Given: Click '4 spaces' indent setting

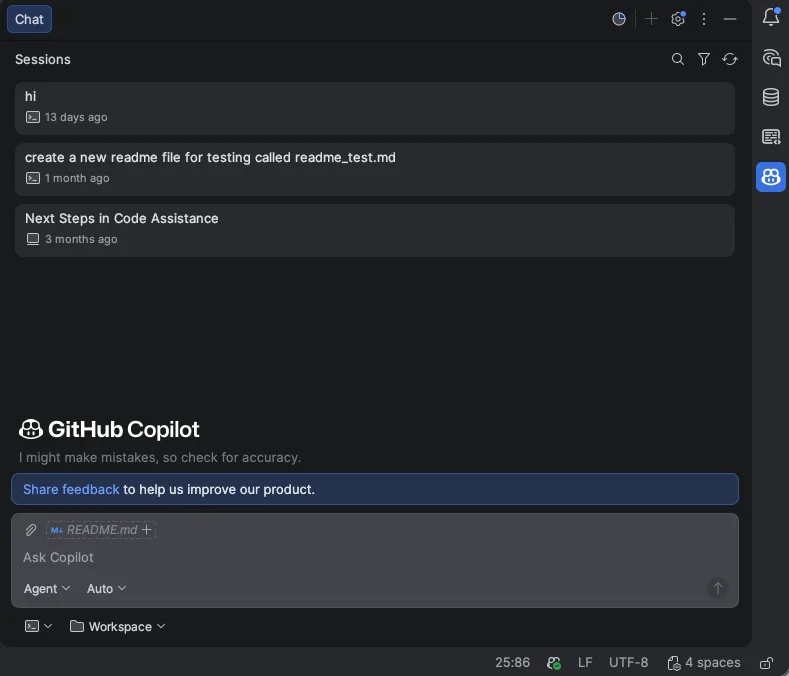Looking at the screenshot, I should (x=704, y=662).
